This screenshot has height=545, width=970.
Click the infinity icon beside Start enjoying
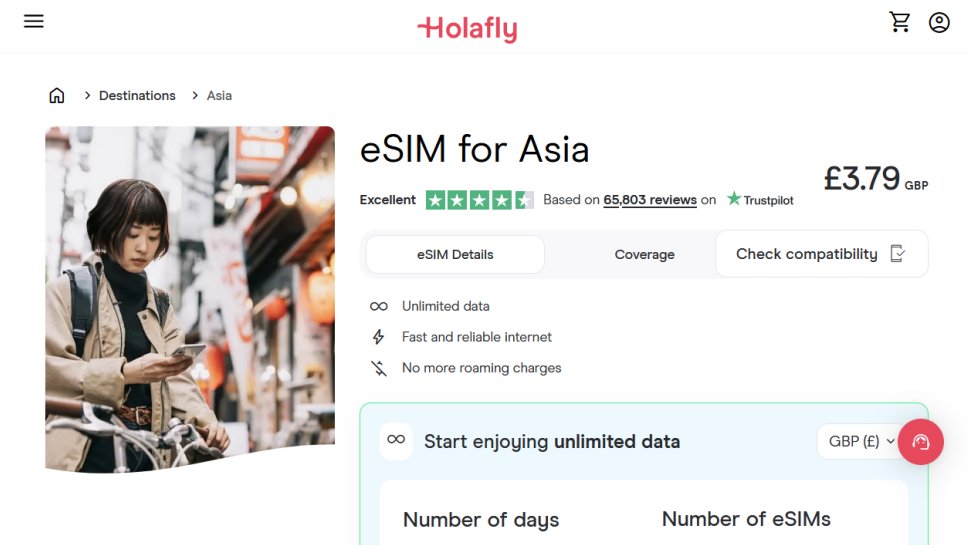pos(397,441)
